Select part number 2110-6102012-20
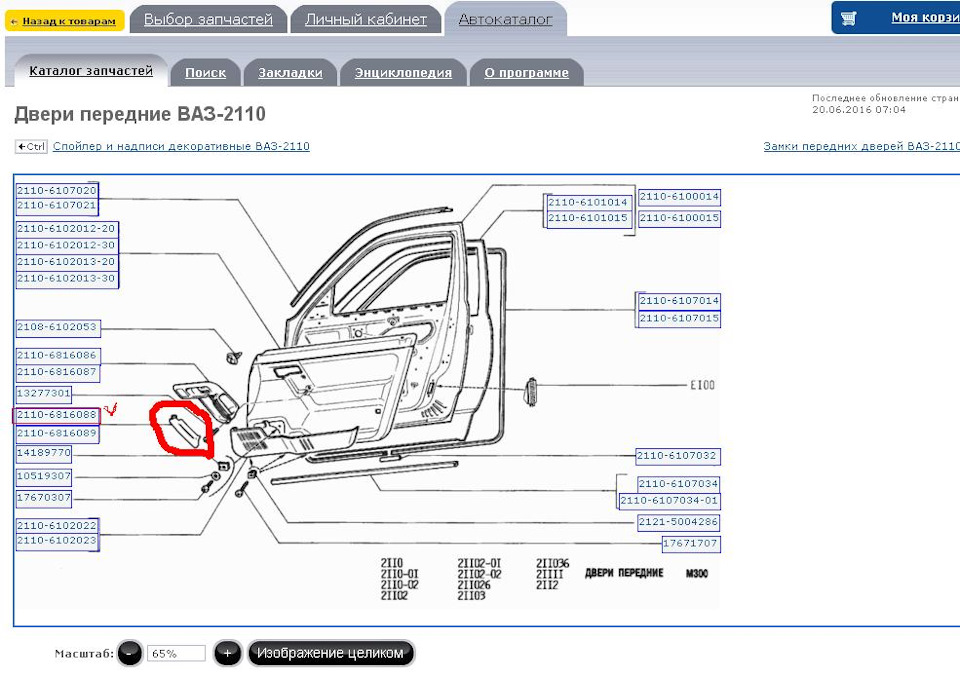This screenshot has height=679, width=960. coord(66,228)
